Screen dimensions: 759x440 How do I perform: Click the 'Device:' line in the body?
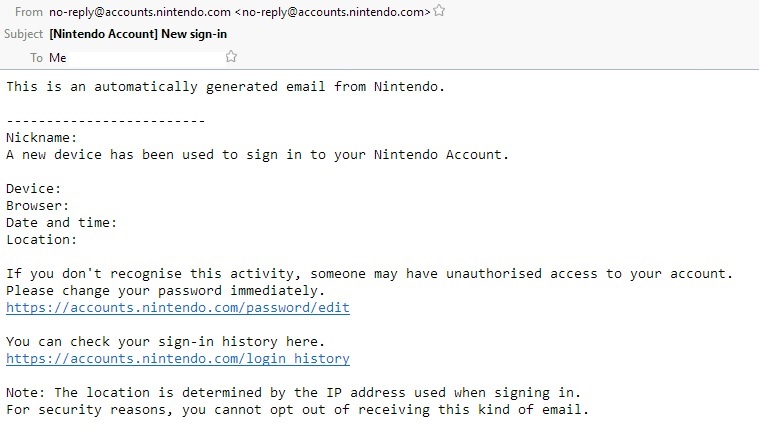coord(33,189)
